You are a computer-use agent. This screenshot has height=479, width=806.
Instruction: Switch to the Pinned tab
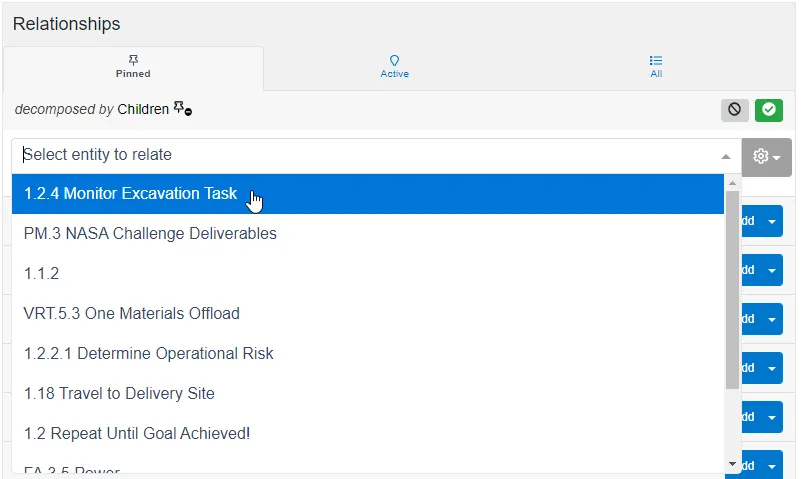tap(133, 67)
